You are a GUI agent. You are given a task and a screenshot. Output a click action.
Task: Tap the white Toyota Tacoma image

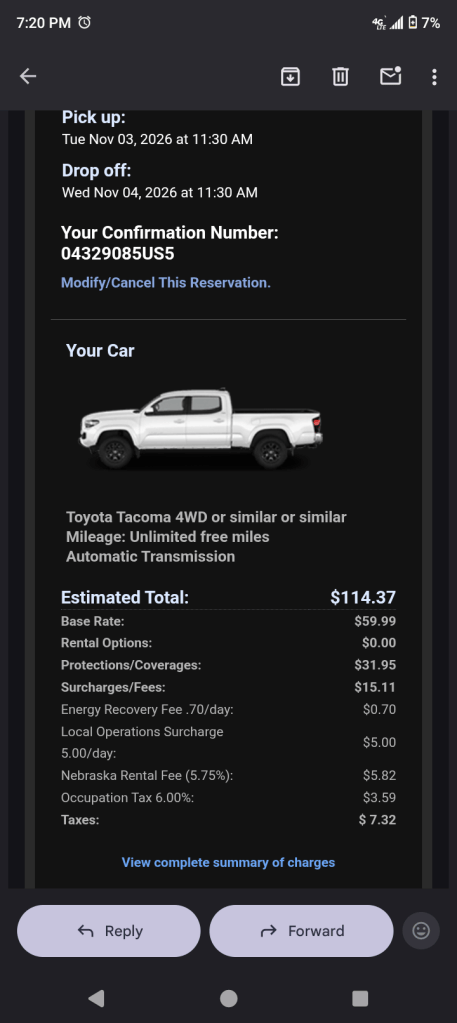(201, 429)
